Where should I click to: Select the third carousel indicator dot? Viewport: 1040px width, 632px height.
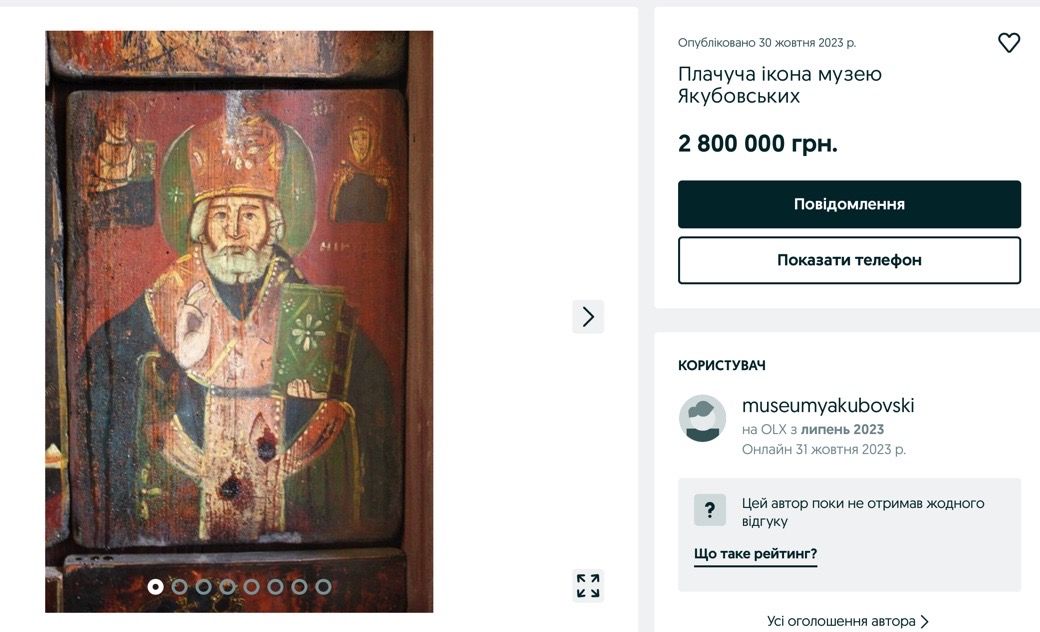(204, 587)
